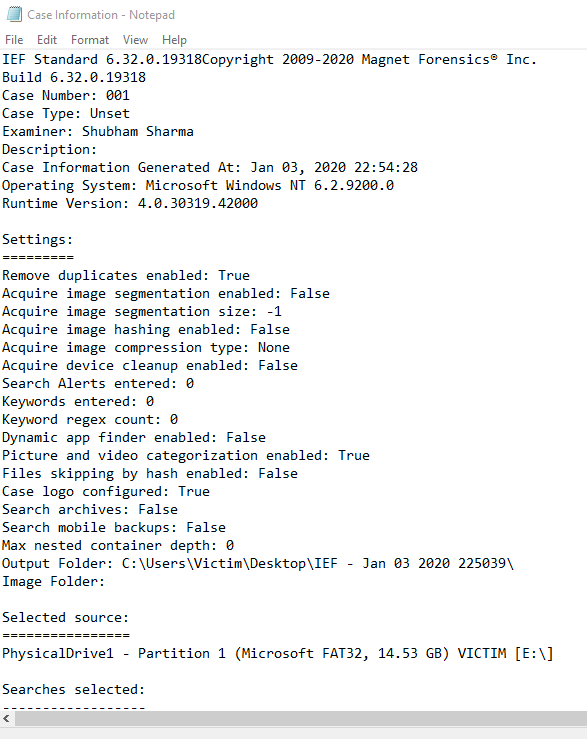Screen dimensions: 587x739
Task: Place cursor on the Settings: heading
Action: (x=37, y=240)
